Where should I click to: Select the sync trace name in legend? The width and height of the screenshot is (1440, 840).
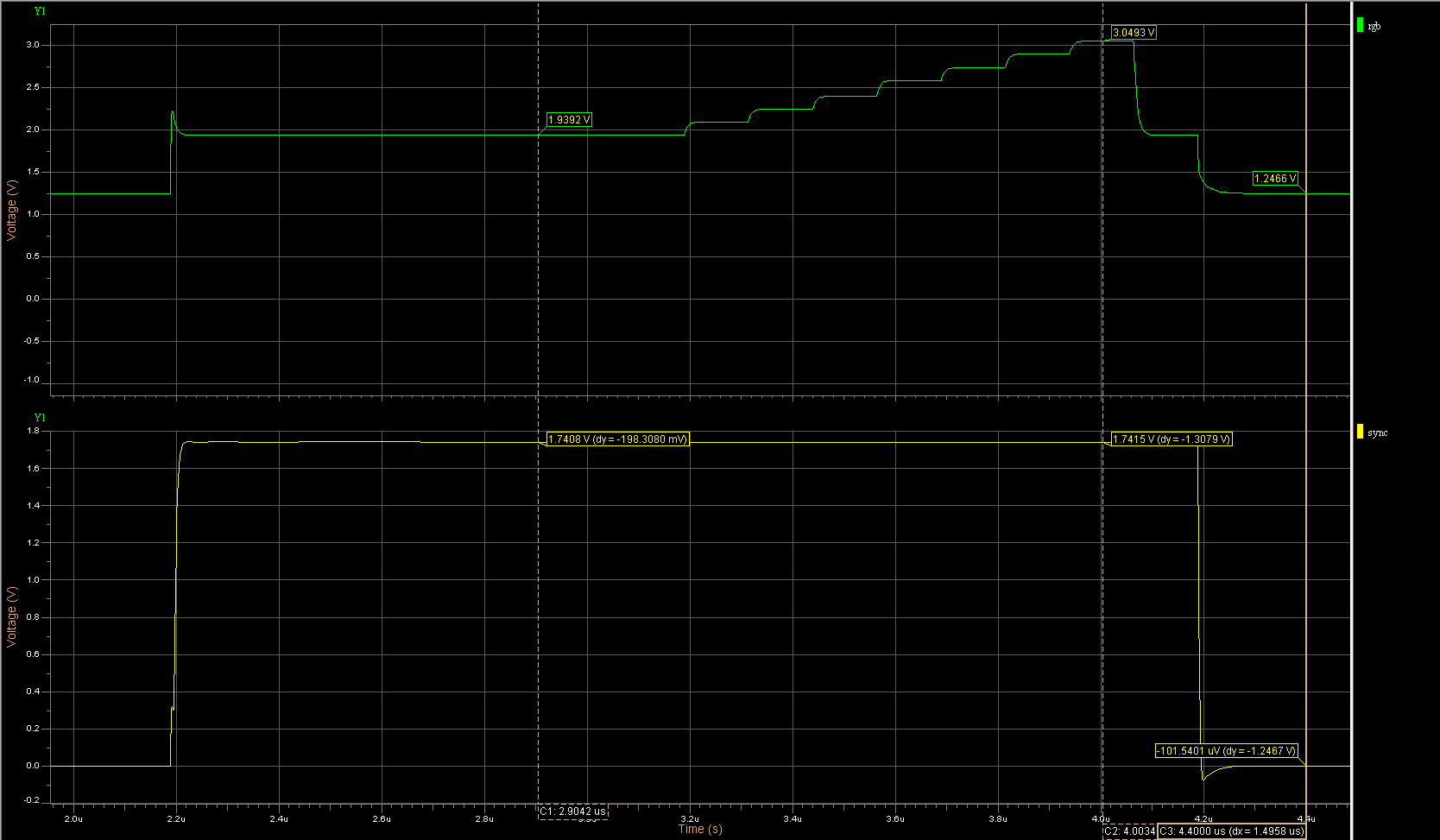(1378, 433)
